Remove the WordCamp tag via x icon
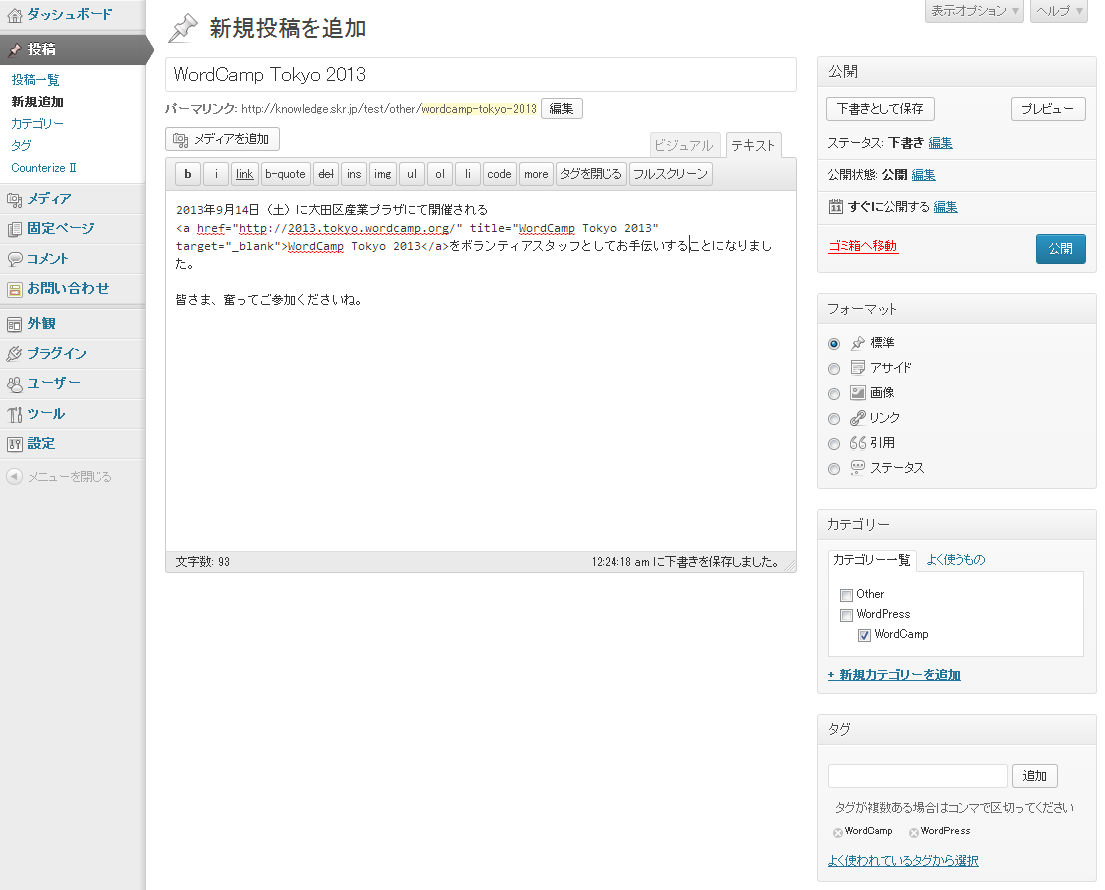This screenshot has height=890, width=1105. pyautogui.click(x=837, y=832)
